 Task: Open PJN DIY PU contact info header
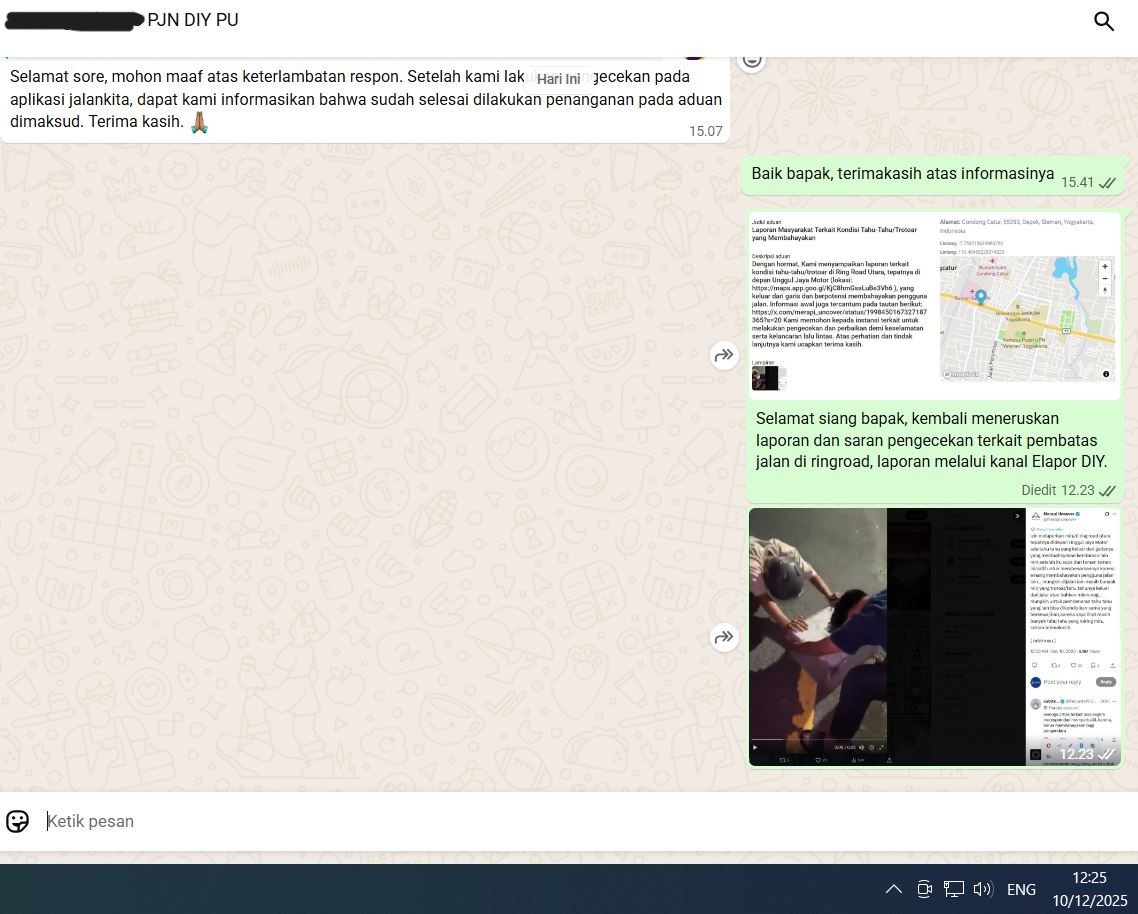(192, 20)
